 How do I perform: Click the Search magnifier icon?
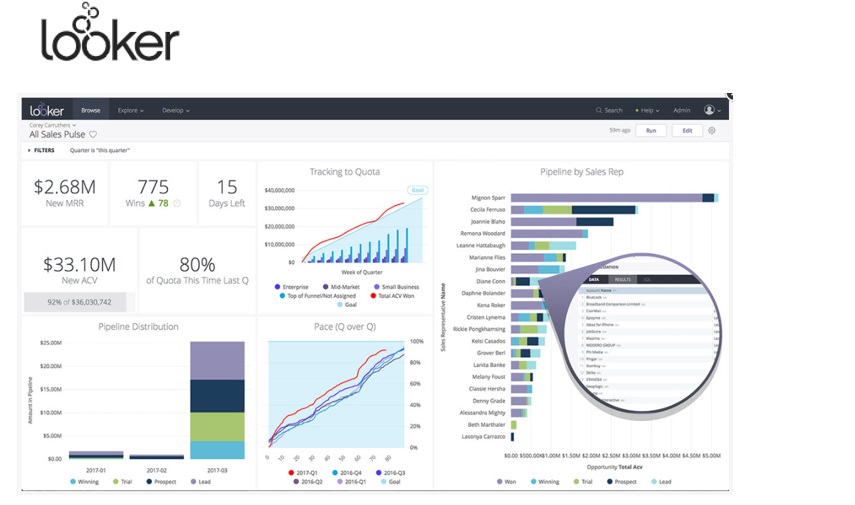click(x=599, y=110)
